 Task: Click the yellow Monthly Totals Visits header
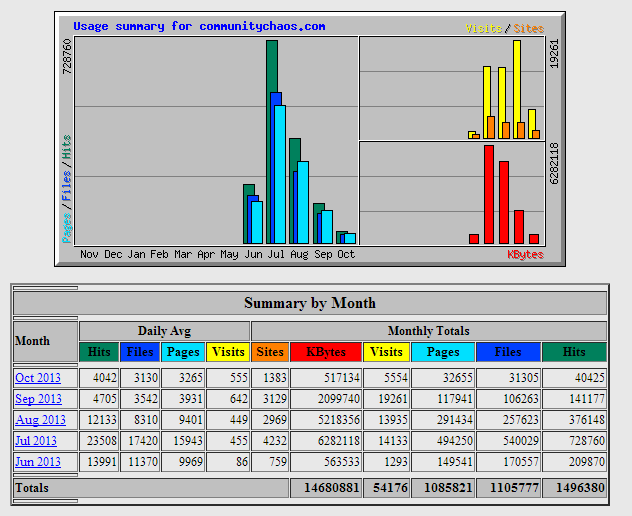pyautogui.click(x=386, y=352)
